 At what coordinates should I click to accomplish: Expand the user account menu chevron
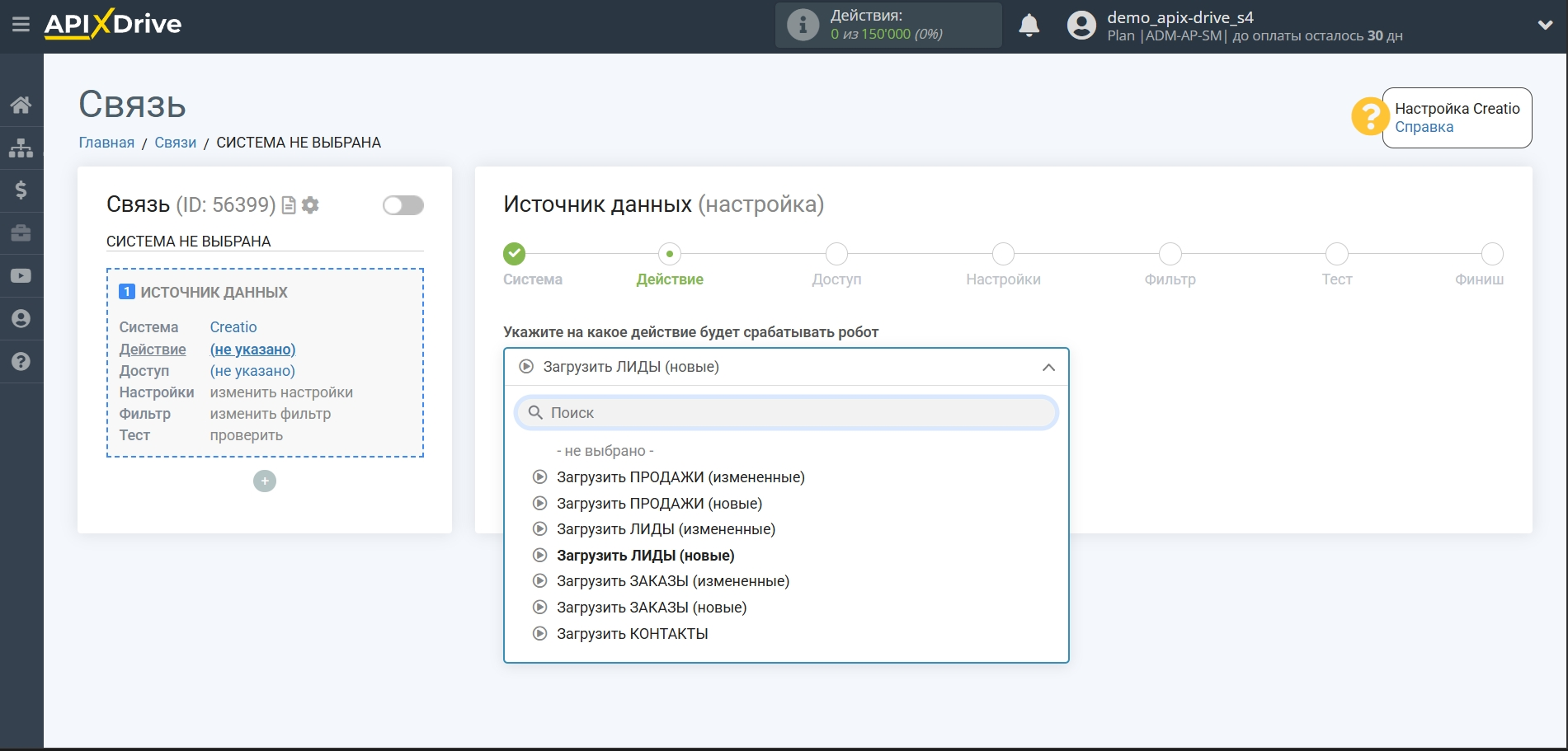point(1545,26)
